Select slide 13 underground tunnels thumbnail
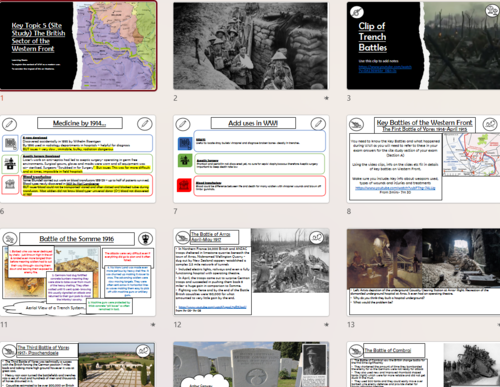 (x=423, y=272)
